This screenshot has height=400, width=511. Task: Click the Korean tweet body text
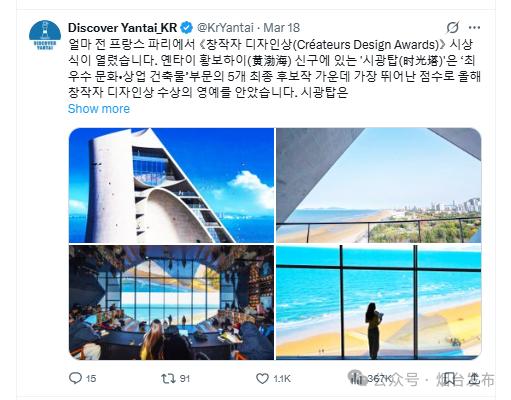274,68
